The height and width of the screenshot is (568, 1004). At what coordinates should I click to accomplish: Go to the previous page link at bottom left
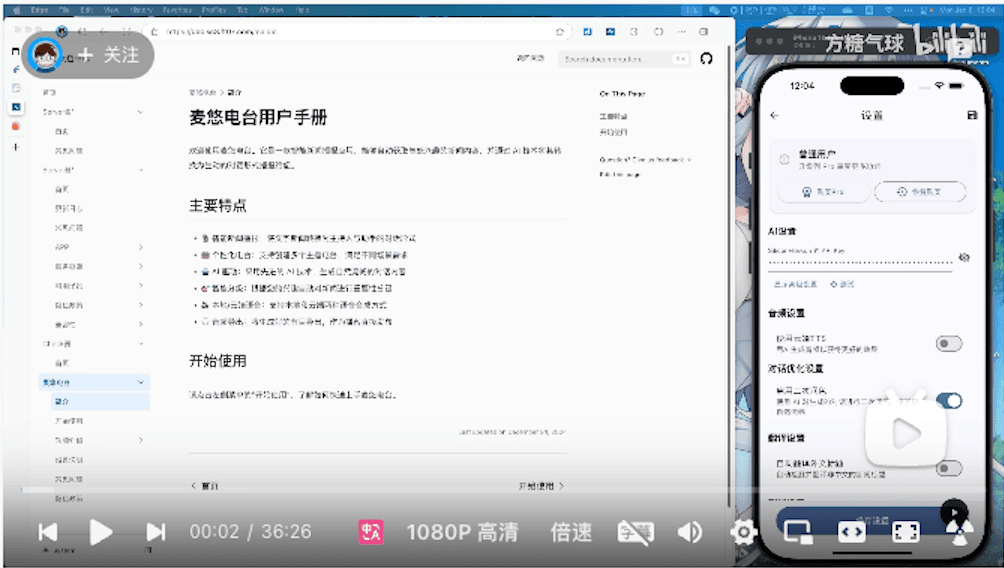pos(205,486)
